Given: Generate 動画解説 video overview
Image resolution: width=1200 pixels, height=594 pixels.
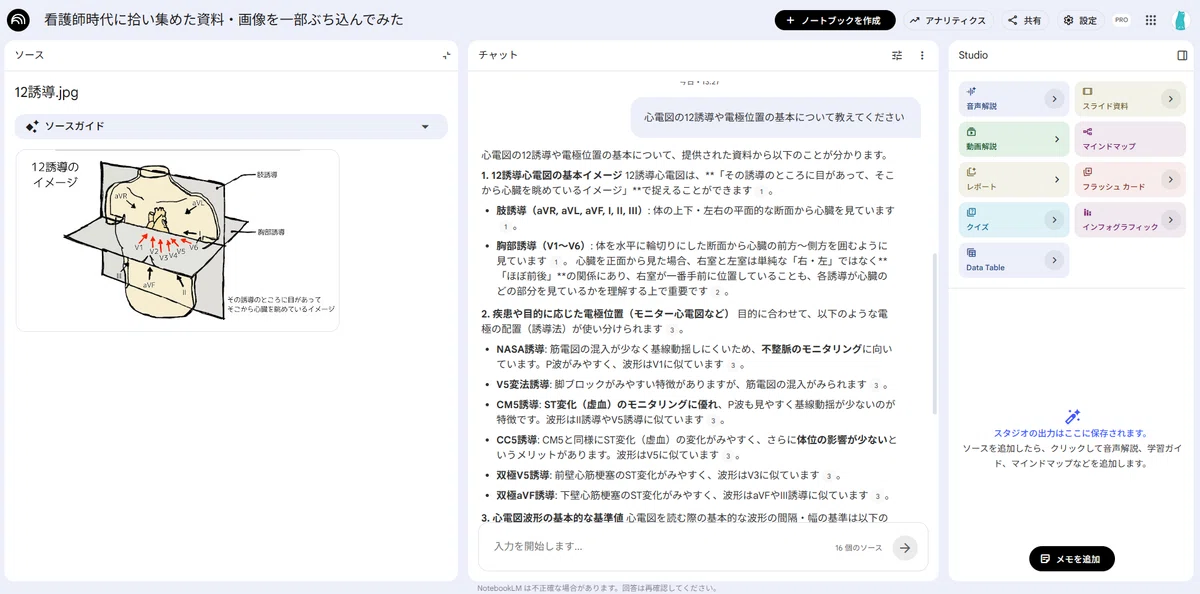Looking at the screenshot, I should [1014, 138].
